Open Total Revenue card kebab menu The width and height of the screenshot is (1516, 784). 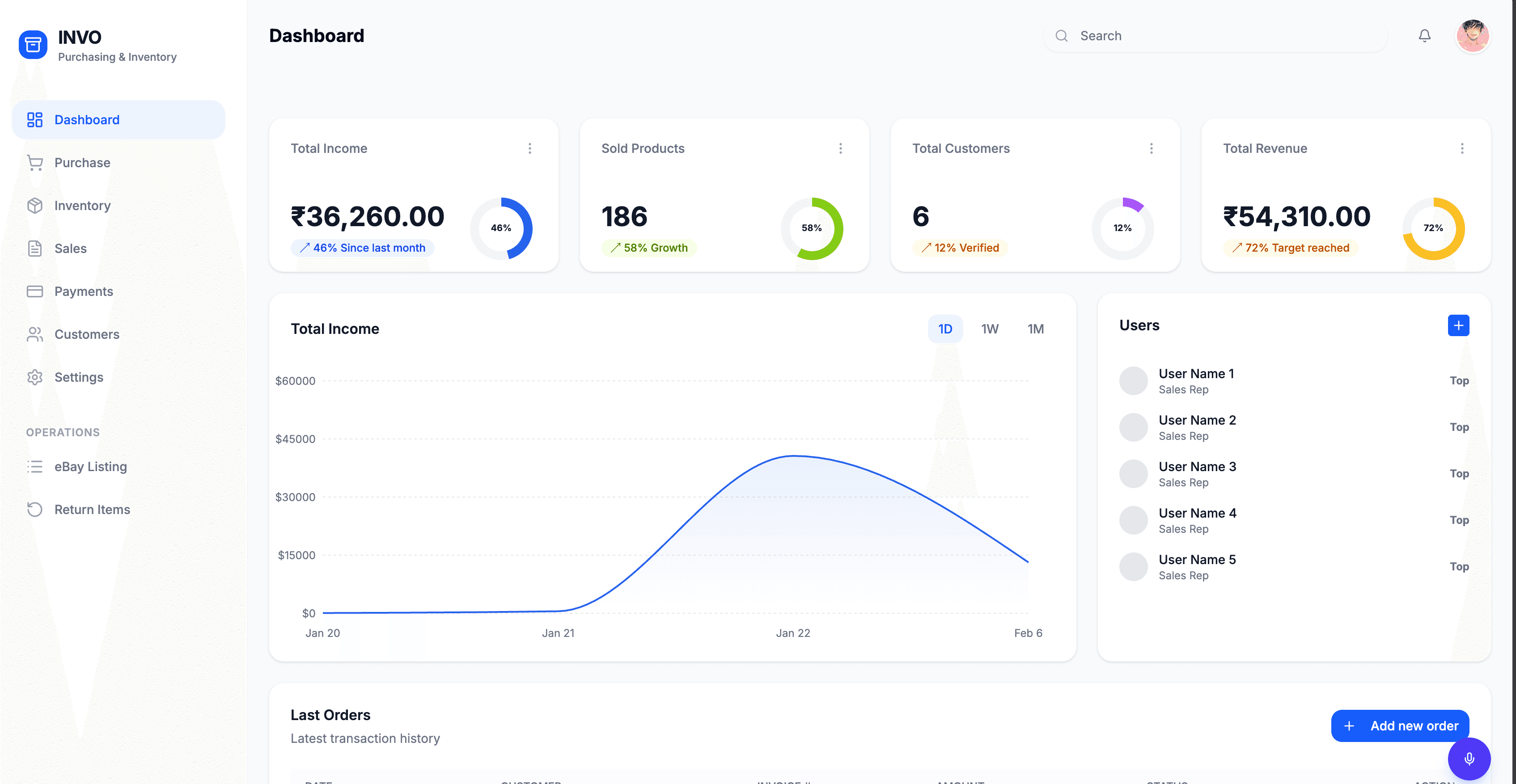[x=1462, y=148]
